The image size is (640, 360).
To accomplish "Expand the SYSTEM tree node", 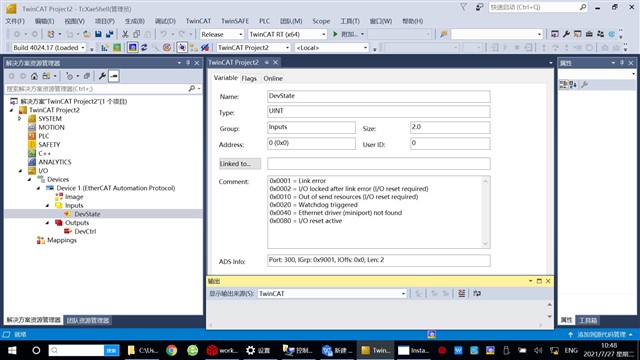I will 20,119.
